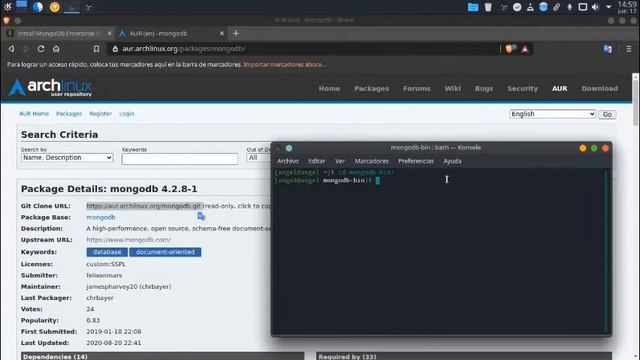Click the floating translate icon near Package Base
This screenshot has height=360, width=640.
tap(201, 216)
